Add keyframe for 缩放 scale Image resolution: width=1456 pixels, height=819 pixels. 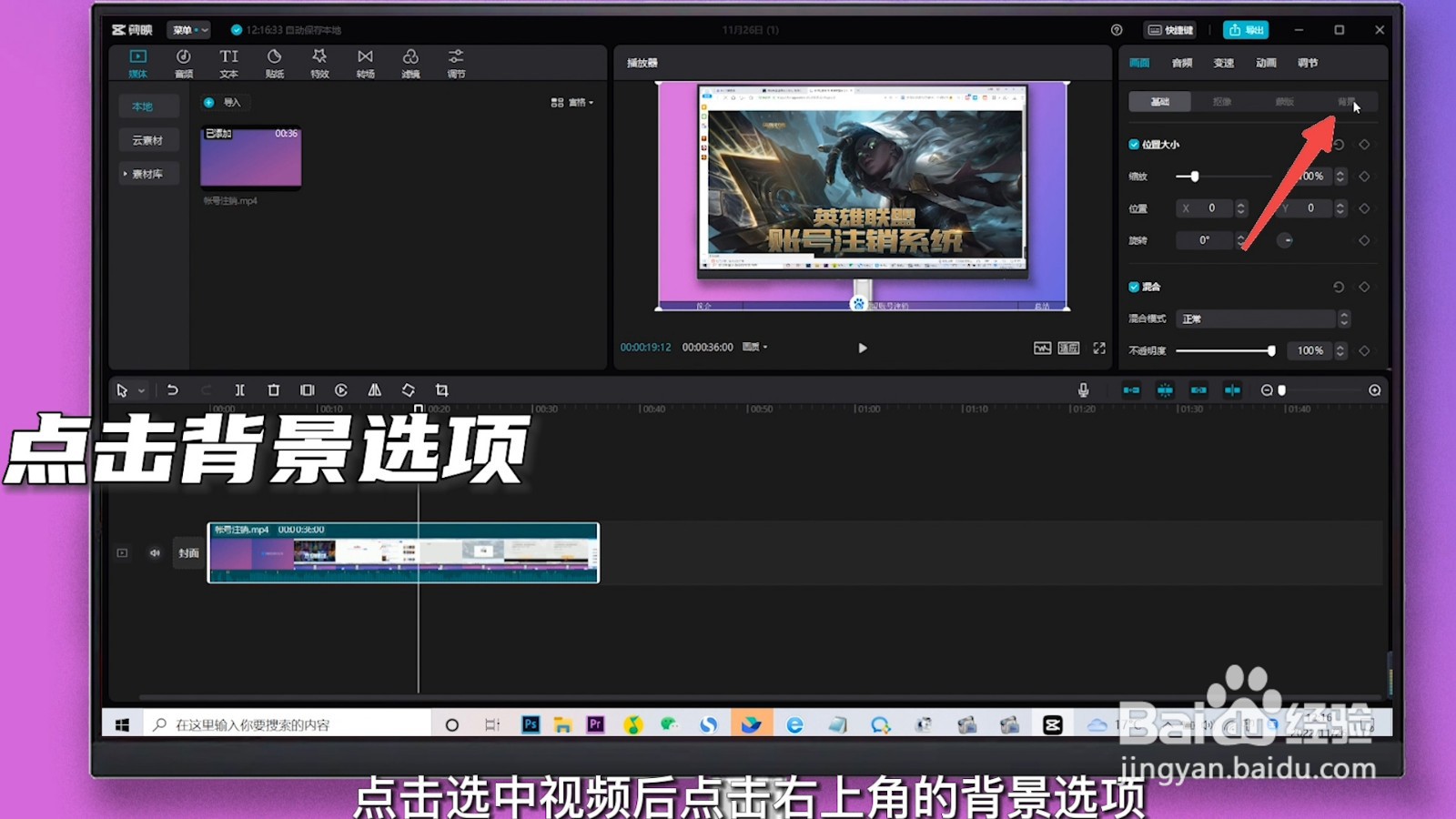coord(1364,177)
